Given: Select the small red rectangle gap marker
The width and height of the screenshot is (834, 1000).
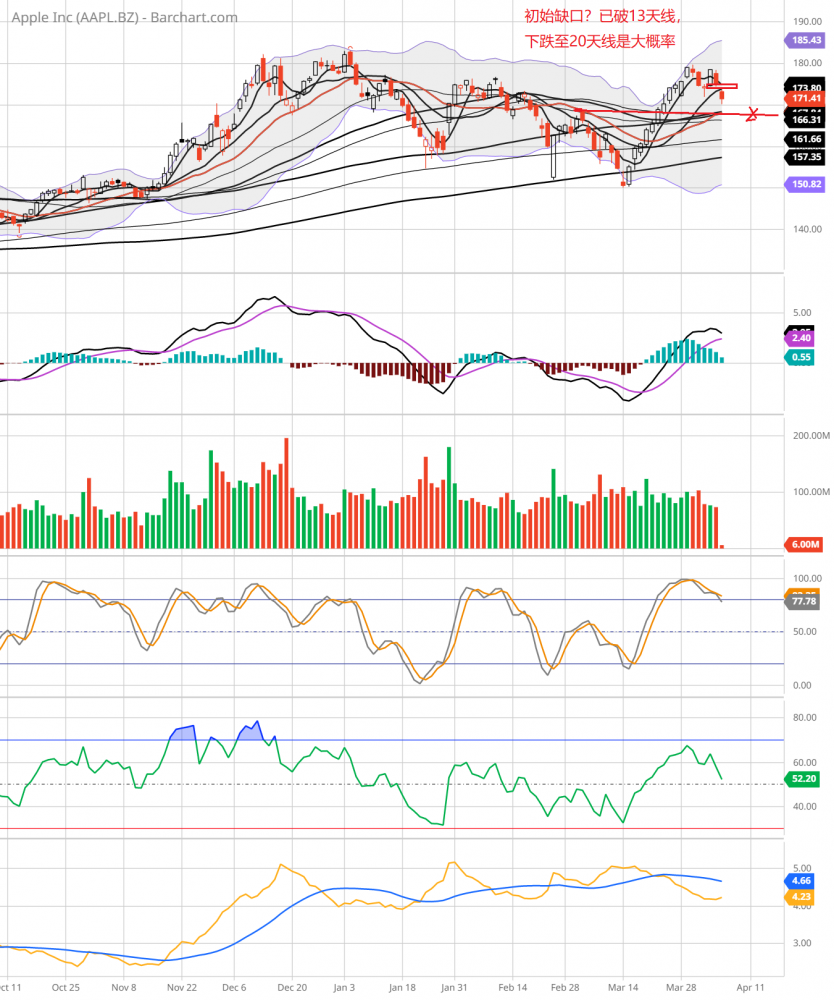Looking at the screenshot, I should (727, 86).
